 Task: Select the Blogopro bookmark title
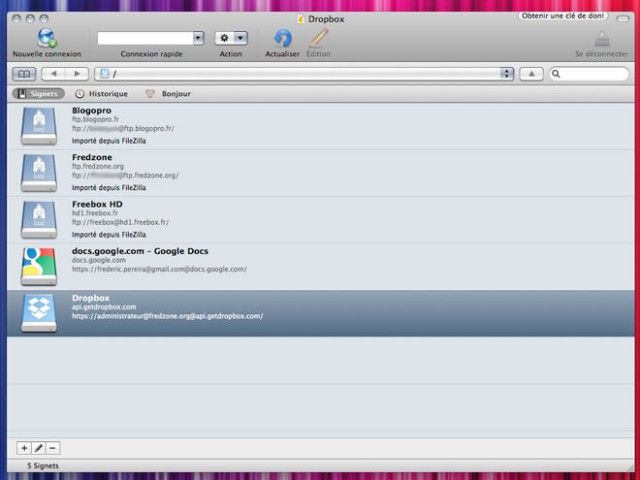(91, 111)
